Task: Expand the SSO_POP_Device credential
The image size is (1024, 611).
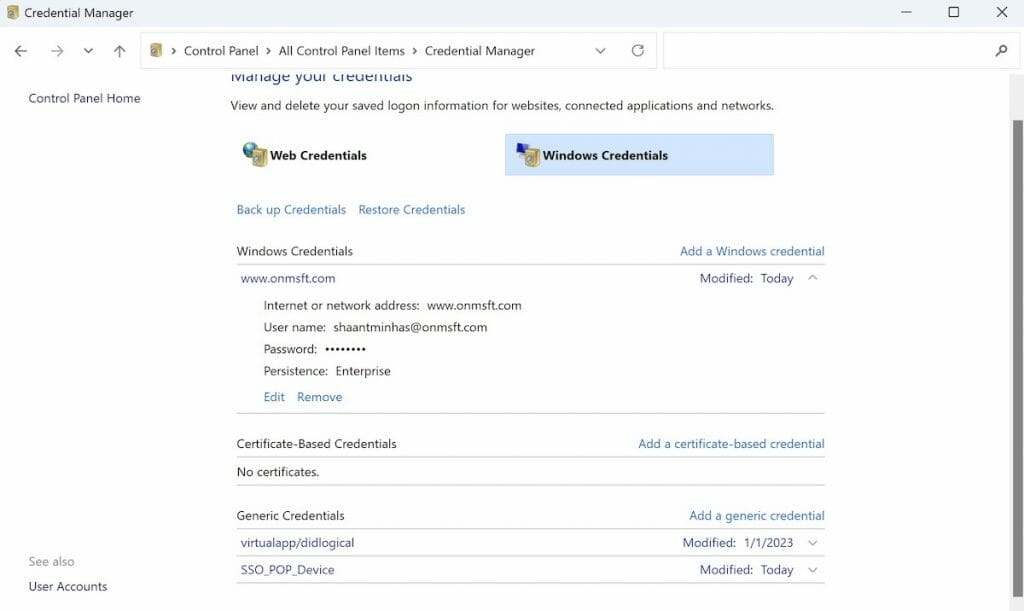Action: (x=812, y=570)
